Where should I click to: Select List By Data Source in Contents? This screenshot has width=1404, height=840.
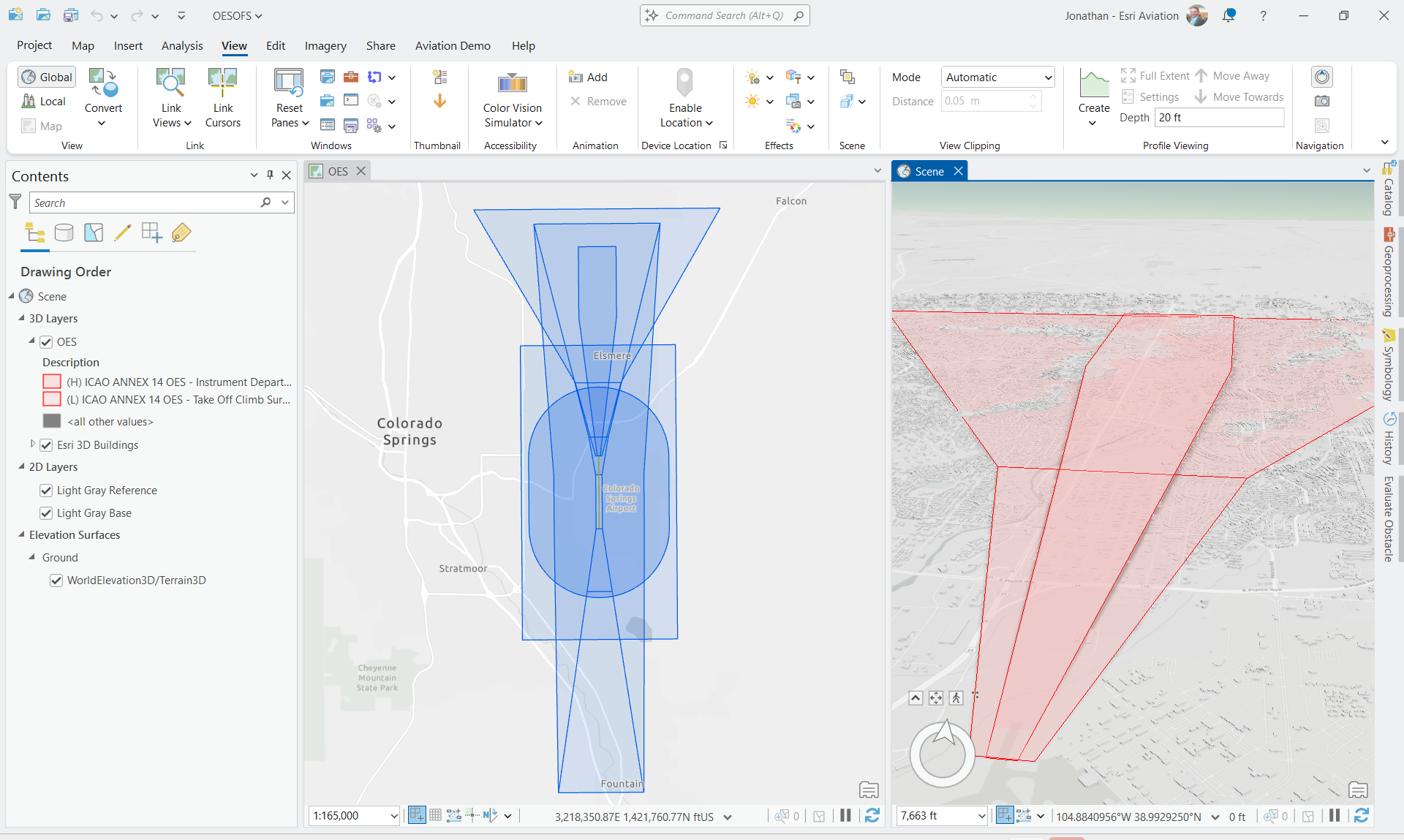pos(64,232)
